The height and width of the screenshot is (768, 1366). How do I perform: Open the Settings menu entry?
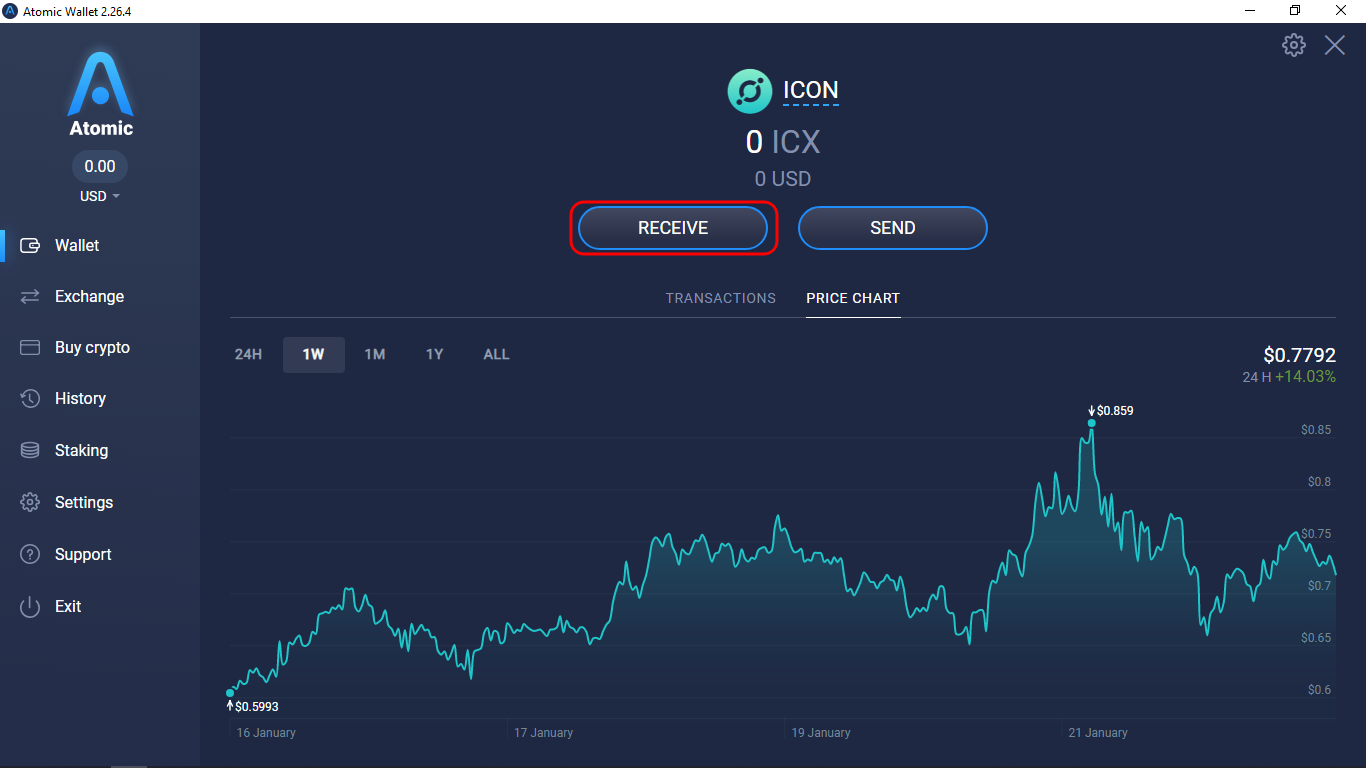(84, 502)
